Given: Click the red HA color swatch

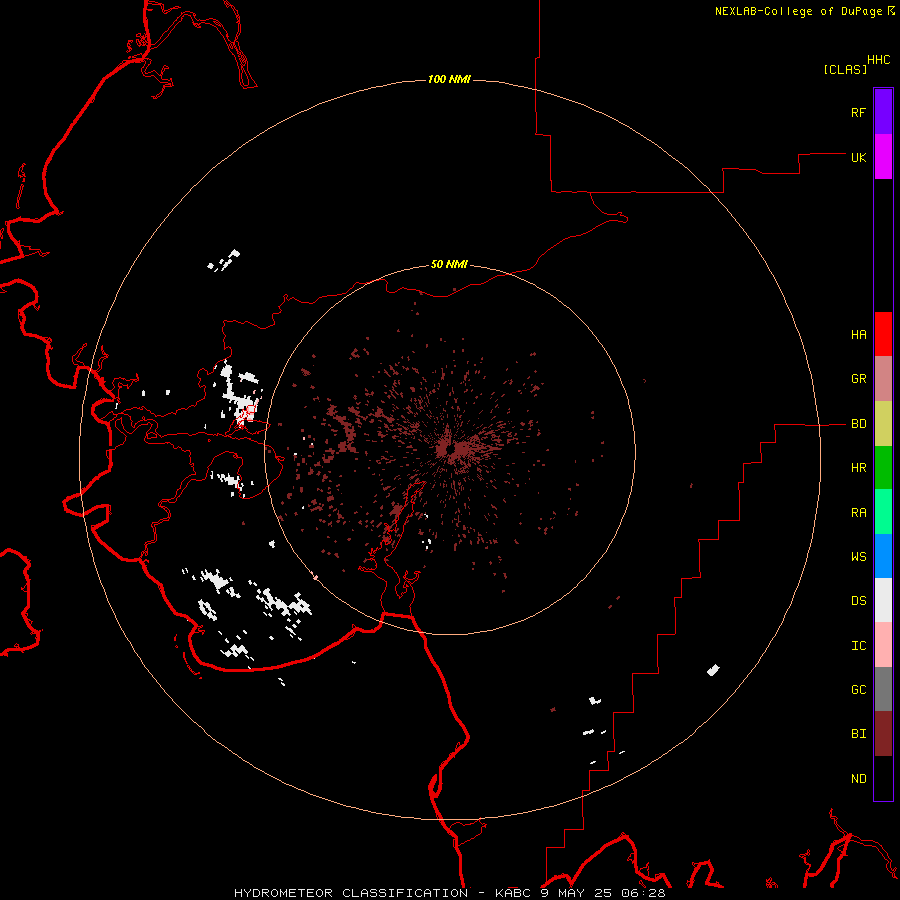Looking at the screenshot, I should (883, 334).
